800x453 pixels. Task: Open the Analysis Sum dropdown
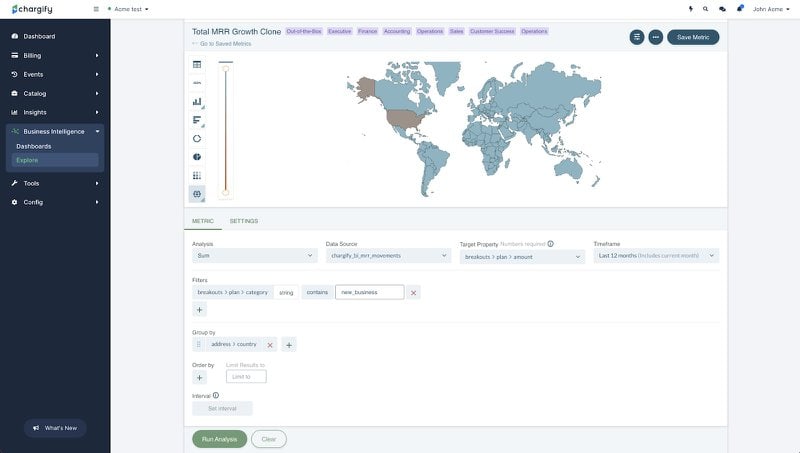click(255, 256)
